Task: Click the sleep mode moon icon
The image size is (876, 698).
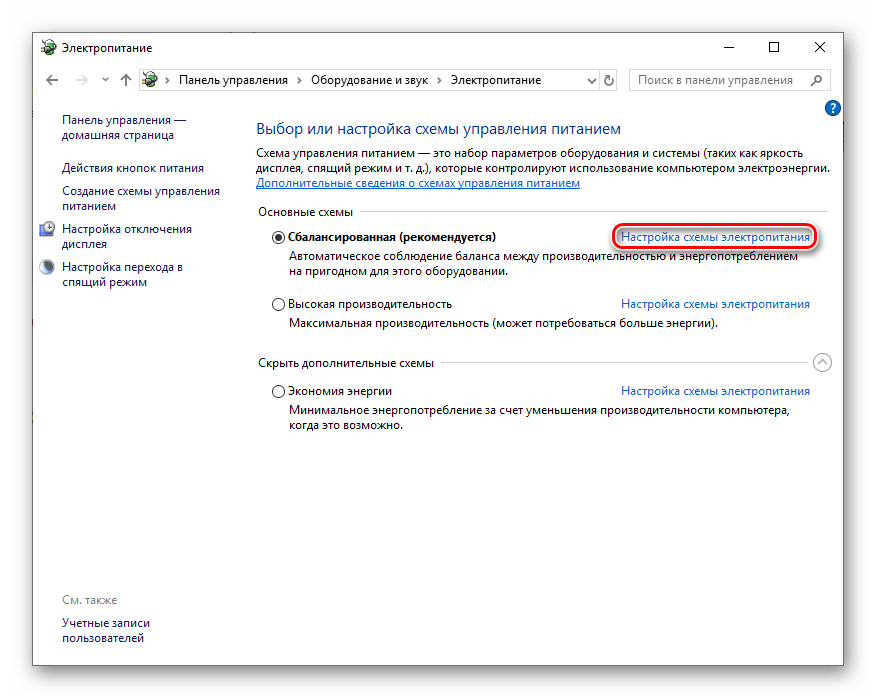Action: pos(47,268)
